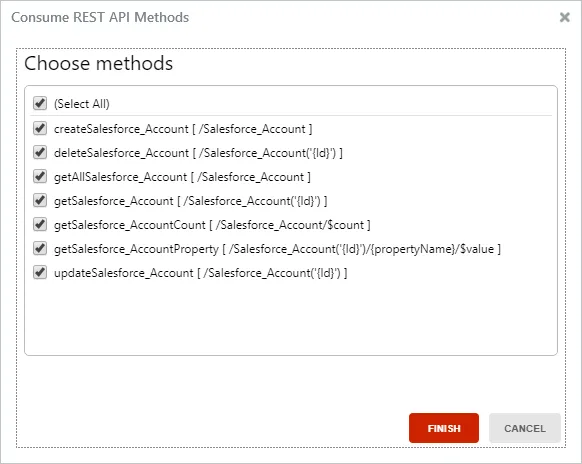The image size is (582, 464).
Task: Click the getSalesforce_AccountProperty $value label
Action: click(x=277, y=249)
